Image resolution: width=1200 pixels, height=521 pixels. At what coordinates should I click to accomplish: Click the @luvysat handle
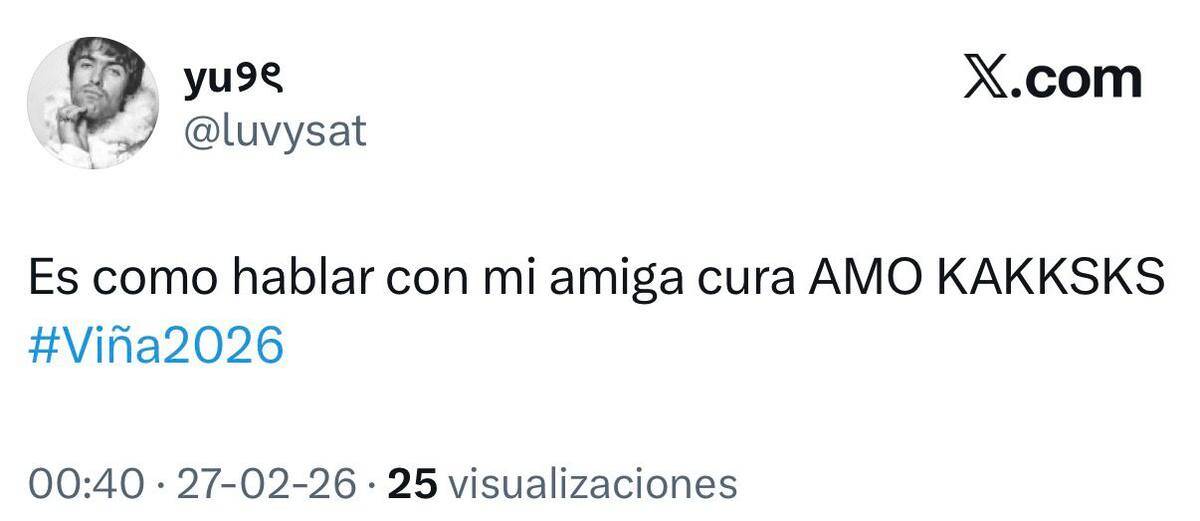(274, 132)
